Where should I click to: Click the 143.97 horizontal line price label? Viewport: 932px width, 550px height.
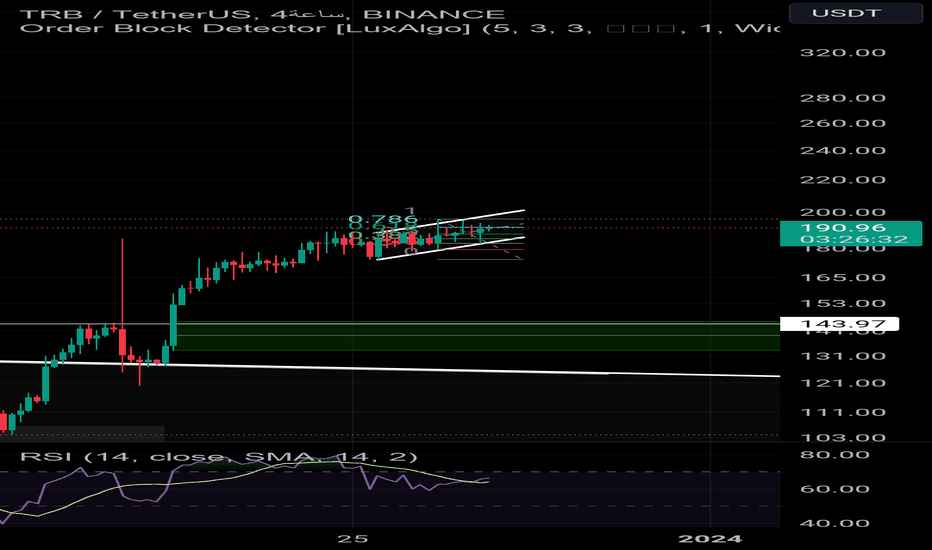[x=839, y=324]
